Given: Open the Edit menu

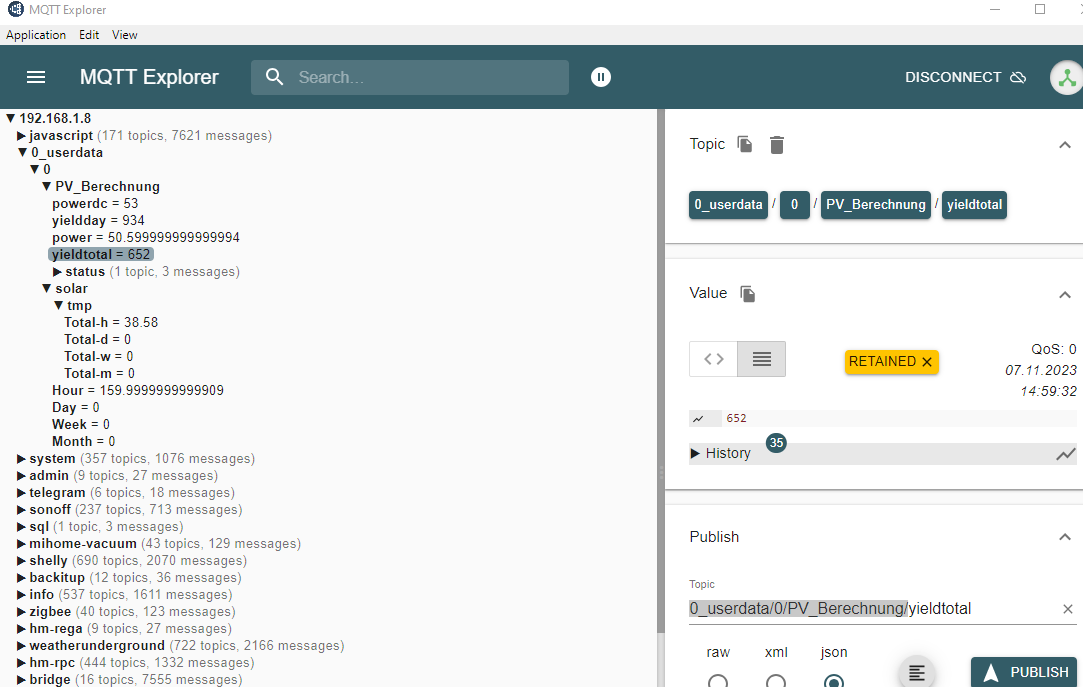Looking at the screenshot, I should [88, 35].
